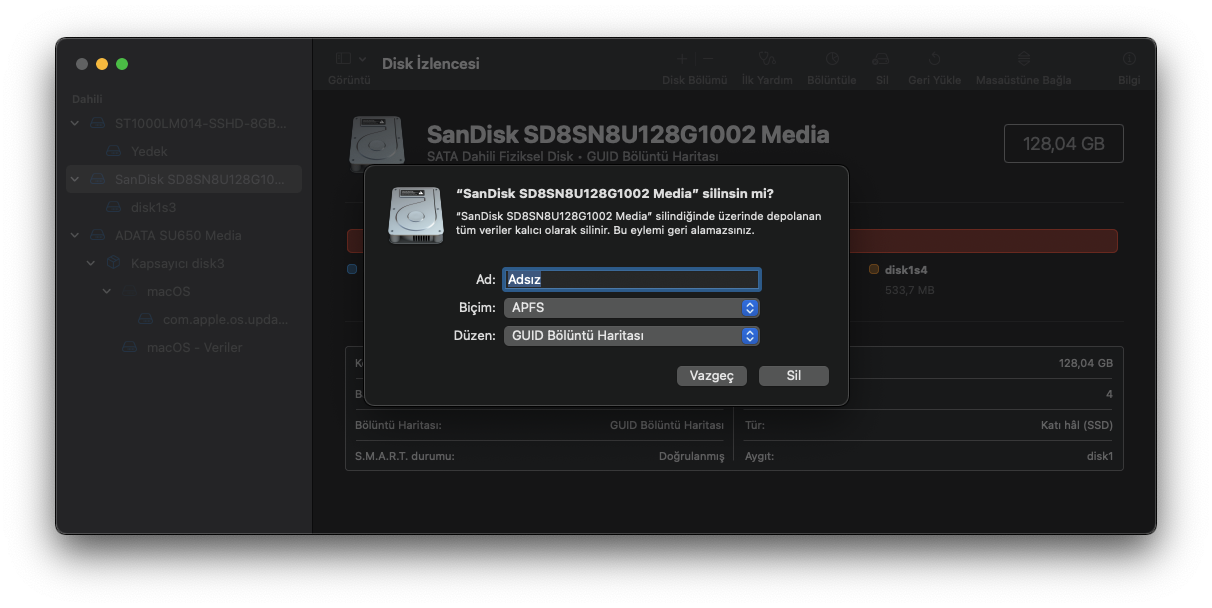Click the minus remove-volume icon above Disk Bölümü

[x=708, y=60]
